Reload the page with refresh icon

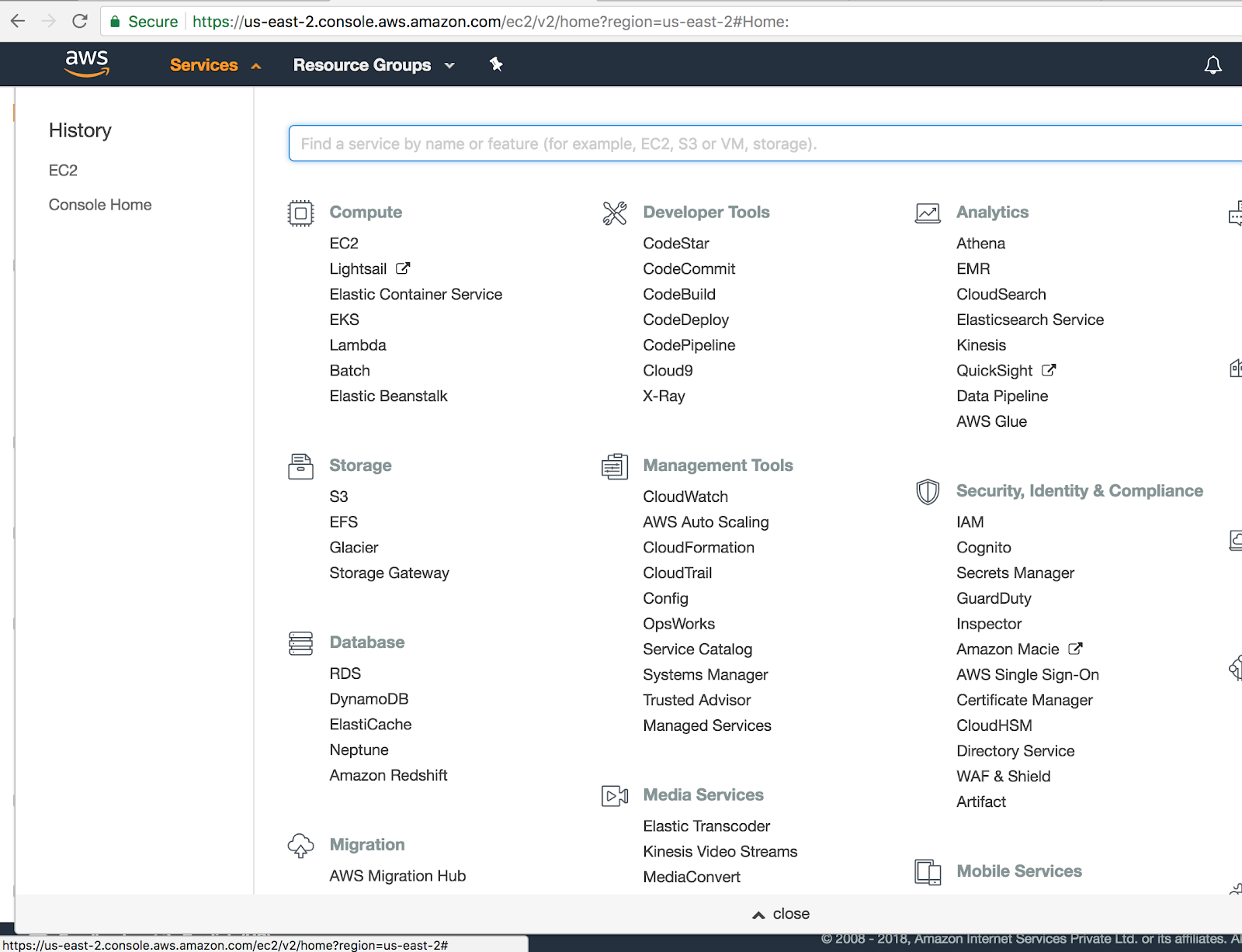point(79,21)
